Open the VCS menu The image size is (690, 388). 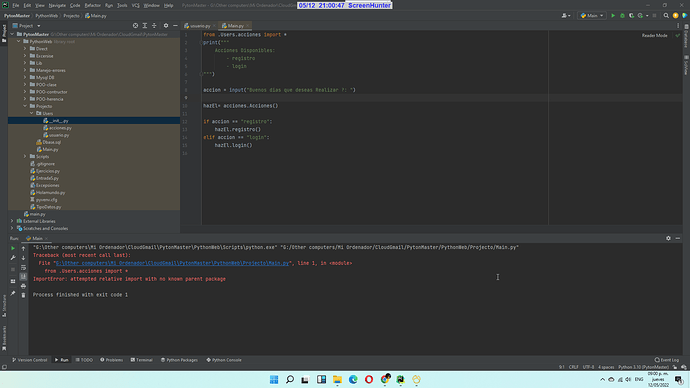pyautogui.click(x=136, y=5)
